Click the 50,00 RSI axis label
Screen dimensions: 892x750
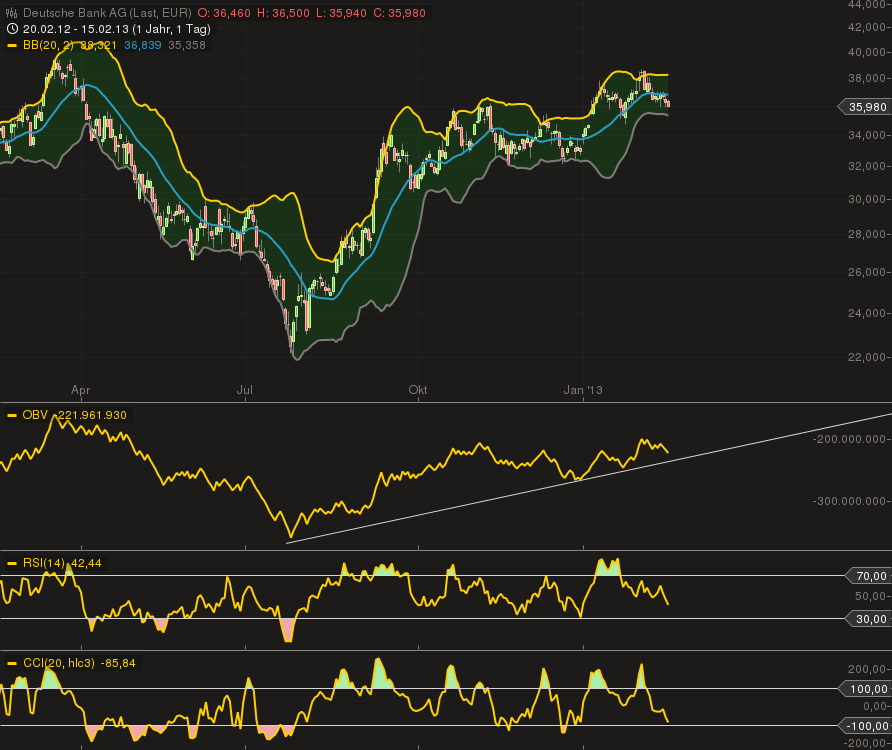pyautogui.click(x=871, y=596)
